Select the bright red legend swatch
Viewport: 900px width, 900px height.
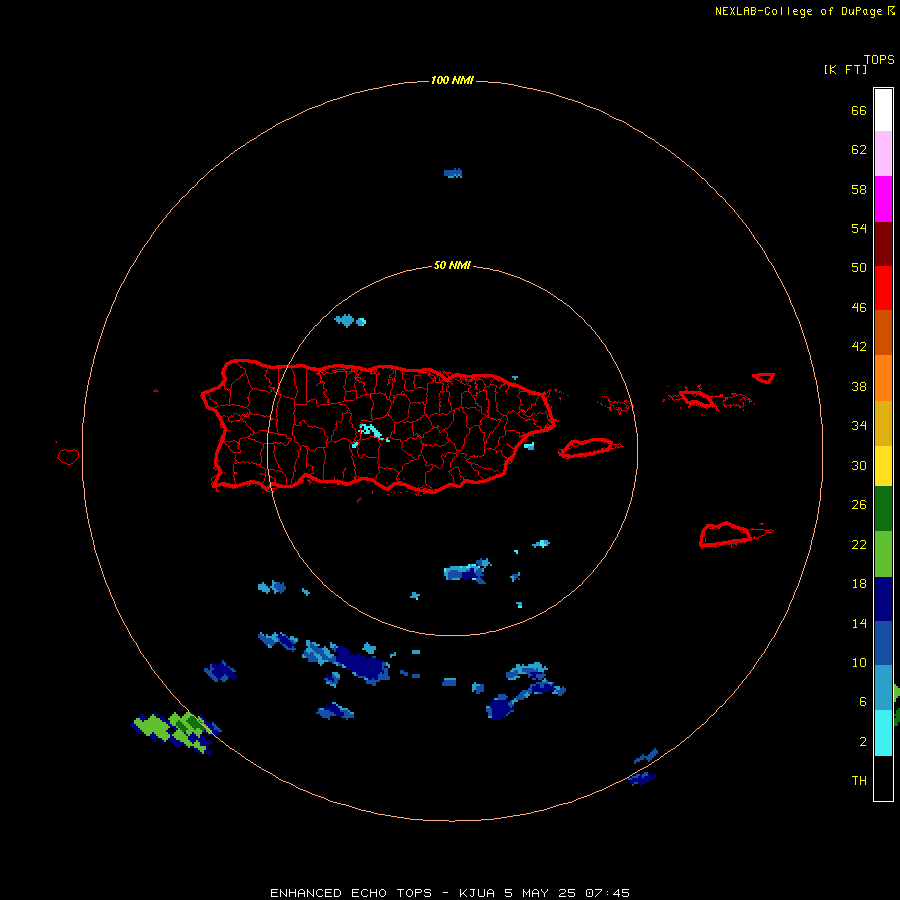coord(883,288)
